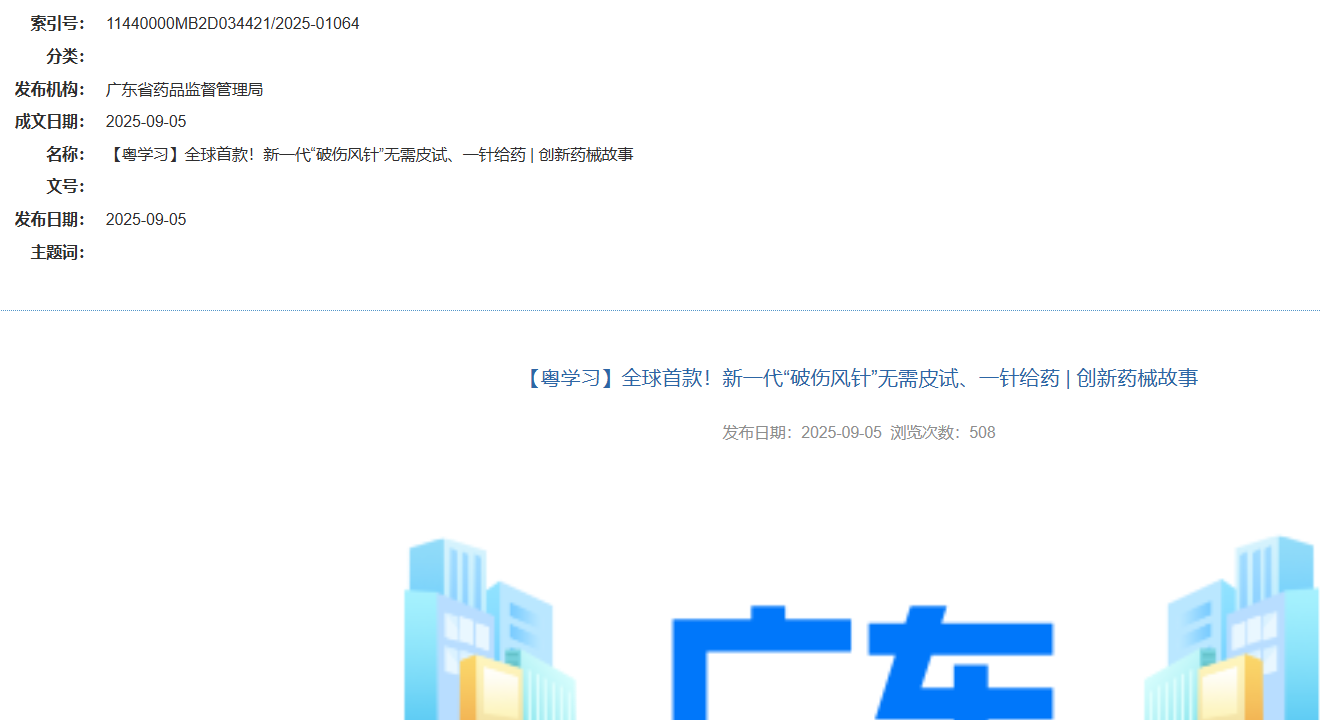Click the 广东省药品监督管理局 publisher name

tap(184, 90)
